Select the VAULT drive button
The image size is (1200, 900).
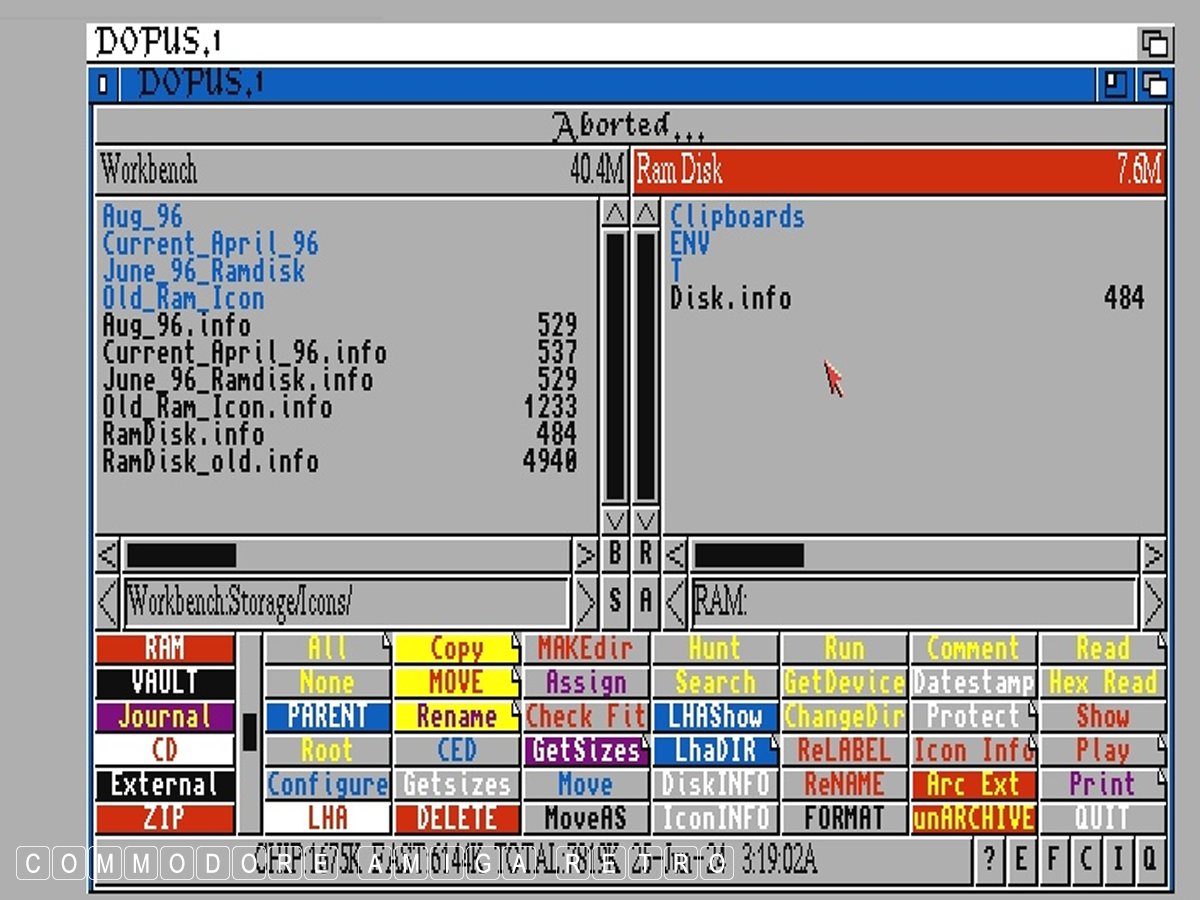(165, 683)
